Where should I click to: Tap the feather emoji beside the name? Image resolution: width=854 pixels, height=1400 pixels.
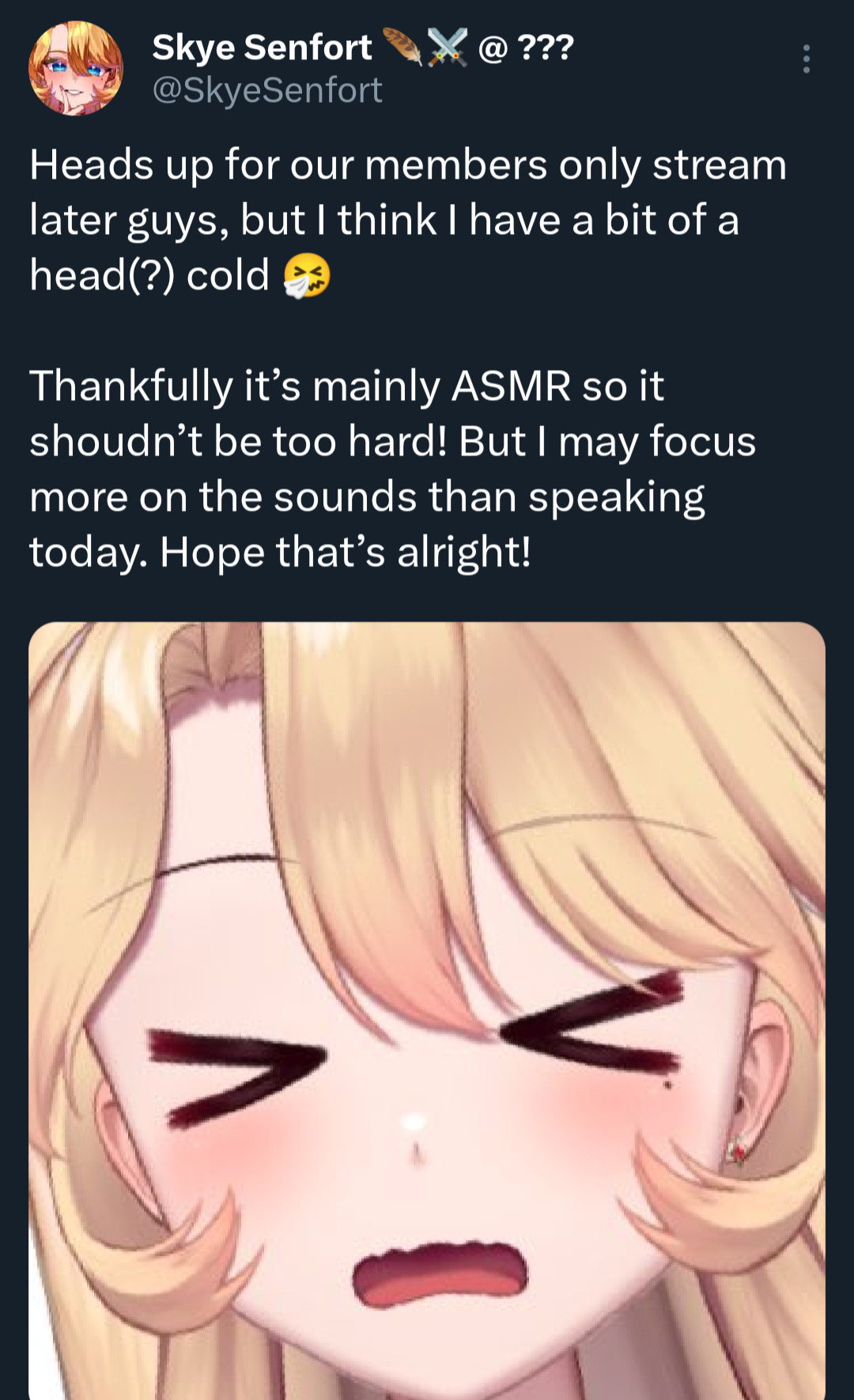[x=402, y=47]
